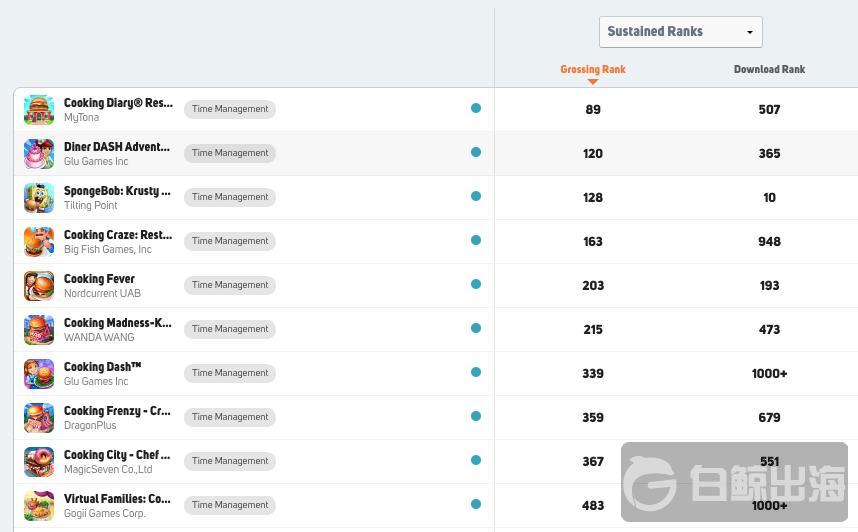Click Time Management tag on Cooking Diary row
The image size is (858, 532).
point(230,109)
